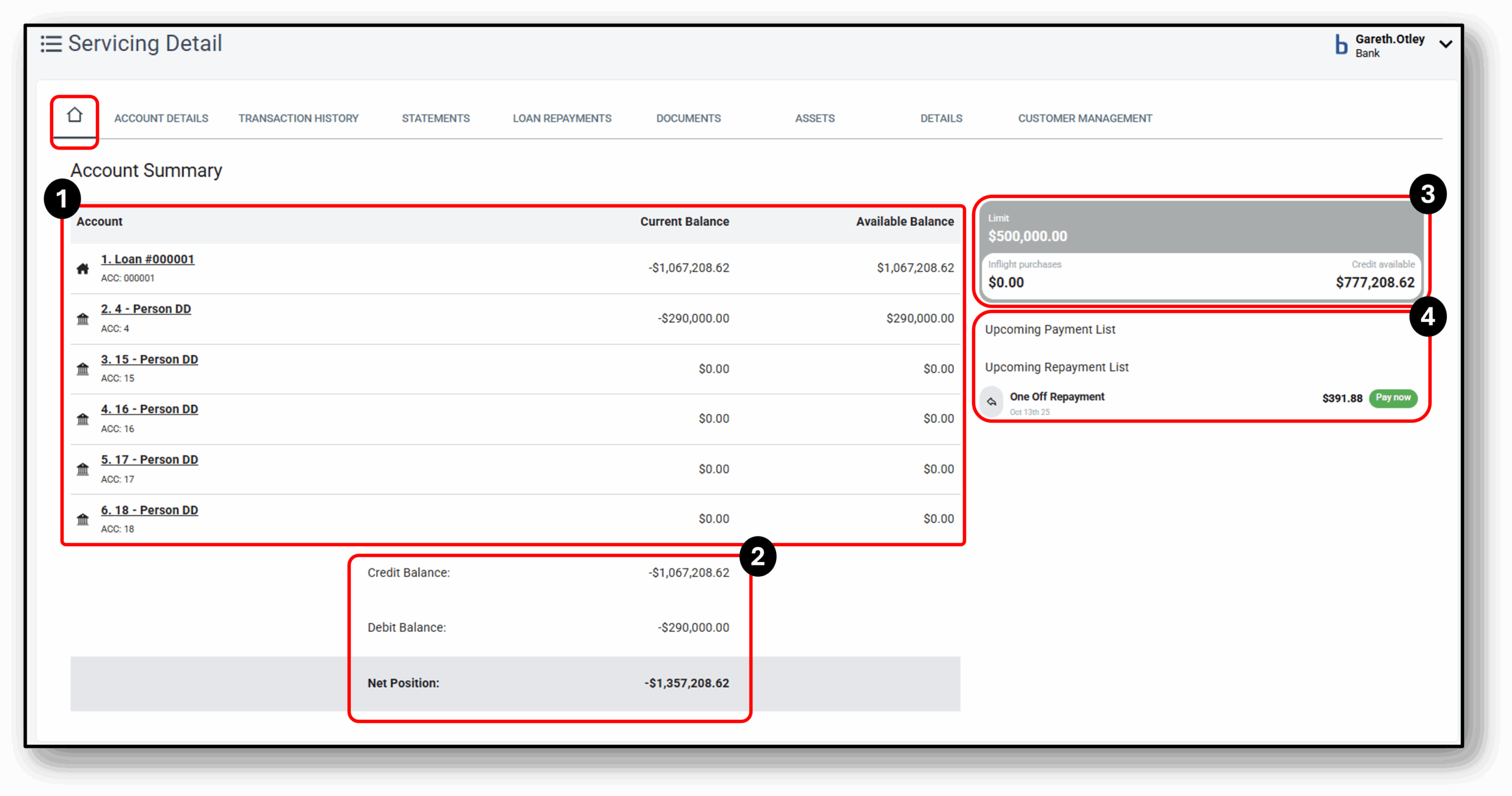The height and width of the screenshot is (796, 1512).
Task: Expand the Gareth.Otley user dropdown chevron
Action: 1446,44
